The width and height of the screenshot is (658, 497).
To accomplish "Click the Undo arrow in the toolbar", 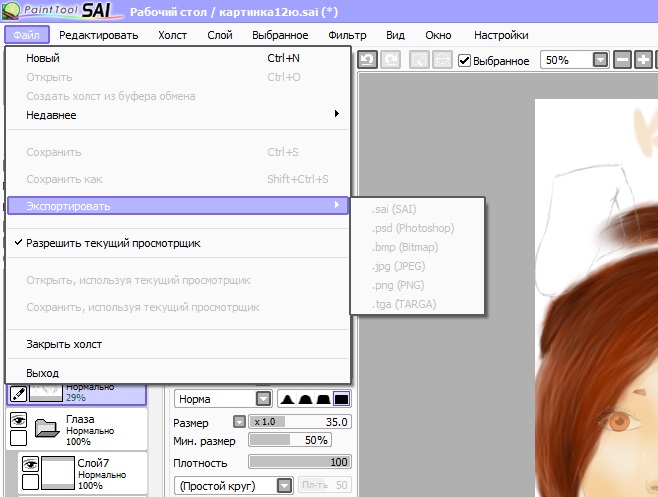I will click(368, 60).
